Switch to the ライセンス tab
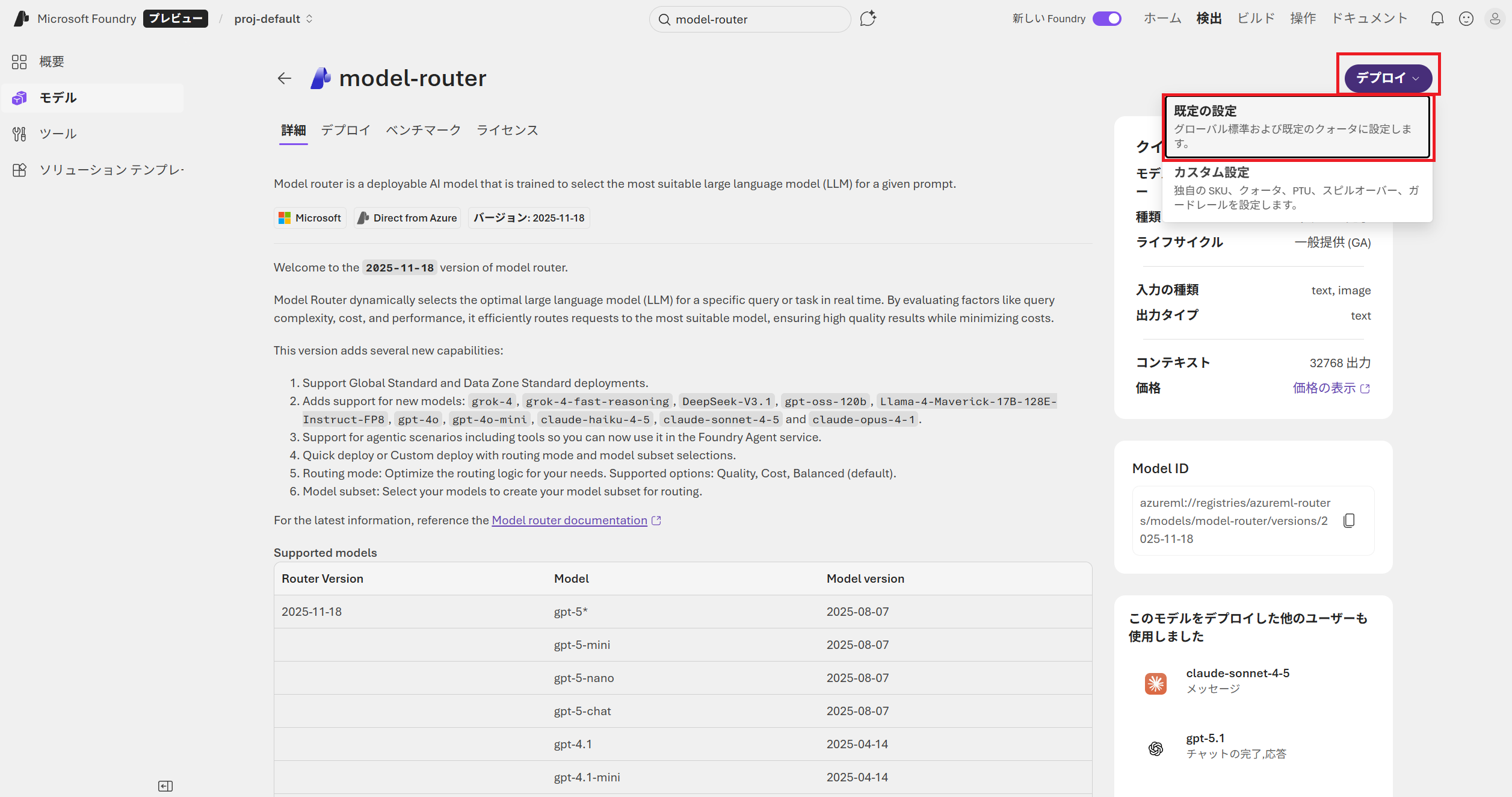1512x797 pixels. point(507,130)
